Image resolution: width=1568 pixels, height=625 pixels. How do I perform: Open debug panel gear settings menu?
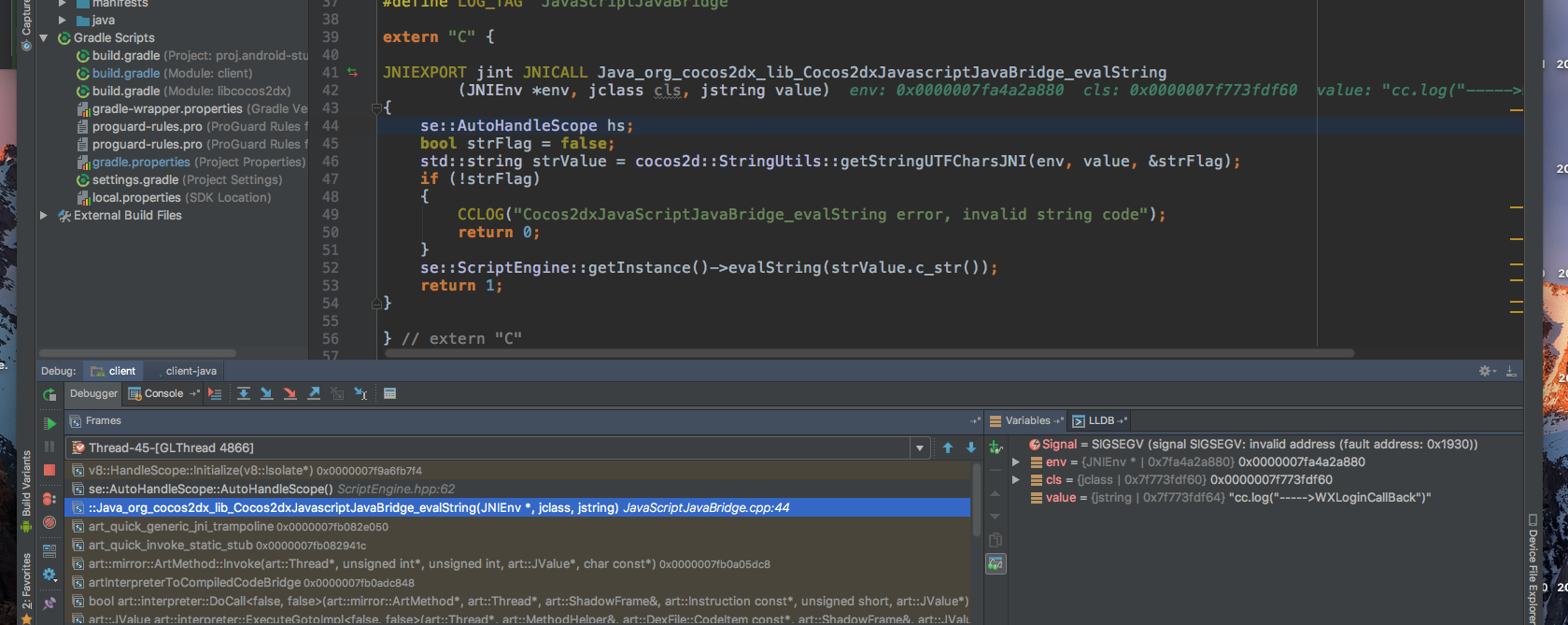pyautogui.click(x=1487, y=371)
